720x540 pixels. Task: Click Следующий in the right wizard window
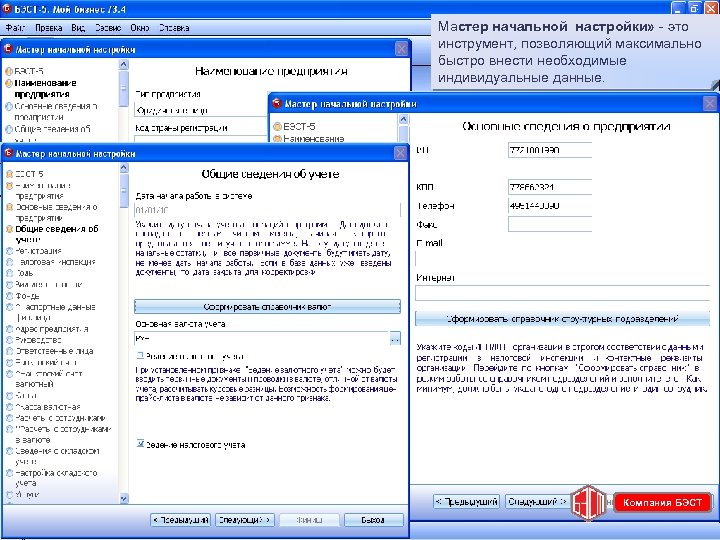pos(537,502)
